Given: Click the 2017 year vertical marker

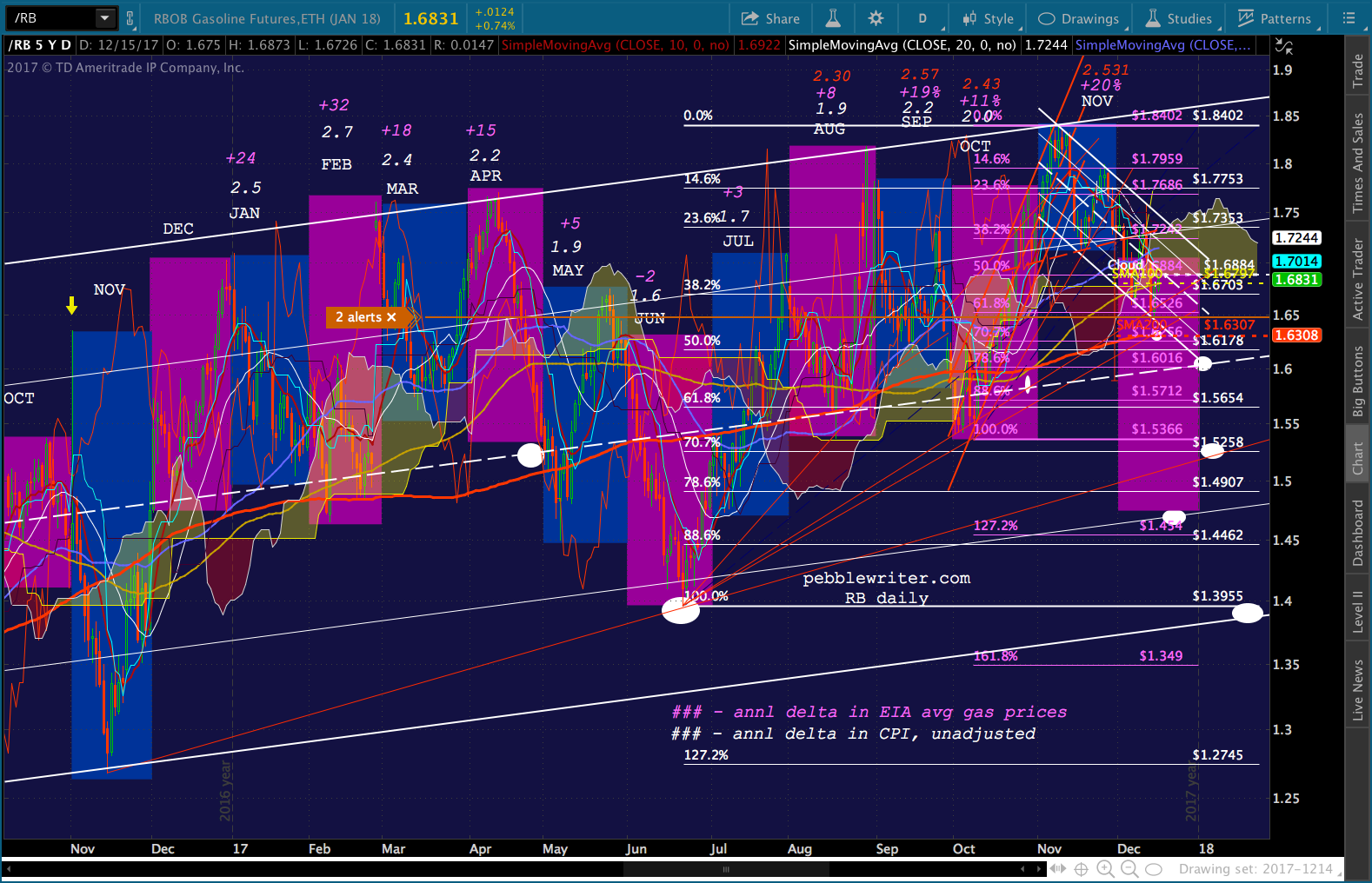Looking at the screenshot, I should coord(1191,790).
